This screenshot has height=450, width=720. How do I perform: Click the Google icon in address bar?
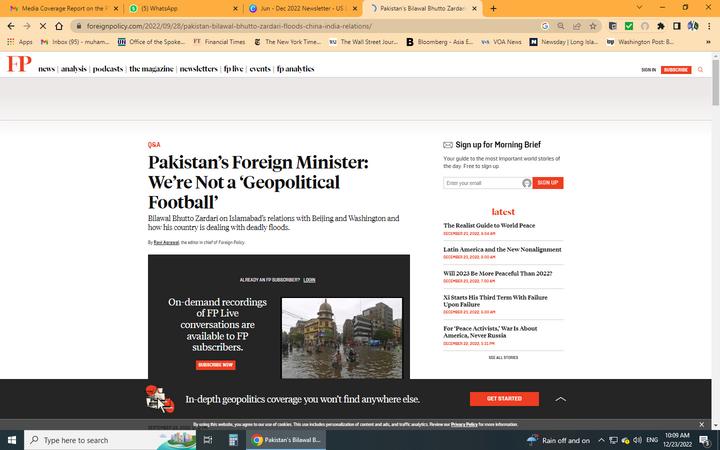click(x=545, y=26)
